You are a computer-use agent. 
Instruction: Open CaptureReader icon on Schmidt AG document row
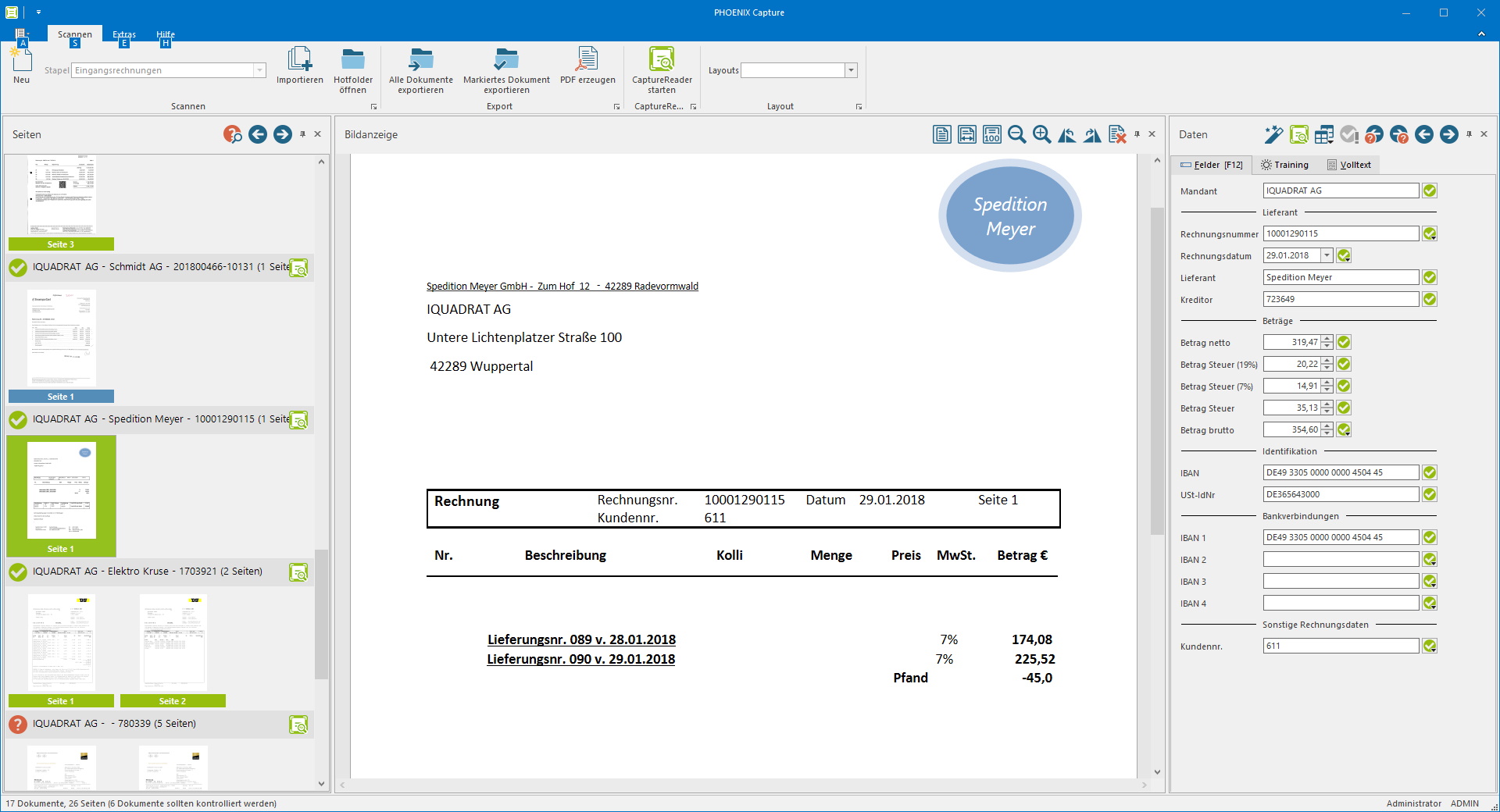[298, 268]
